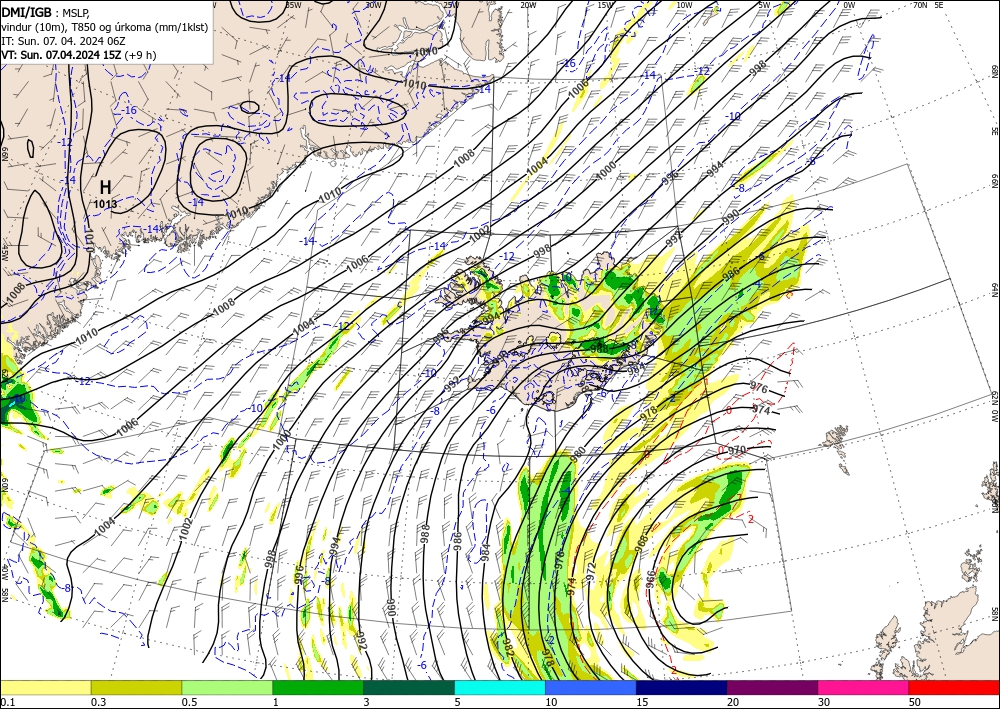Click the '980' isobar label south of Iceland
The height and width of the screenshot is (709, 1000).
click(578, 454)
